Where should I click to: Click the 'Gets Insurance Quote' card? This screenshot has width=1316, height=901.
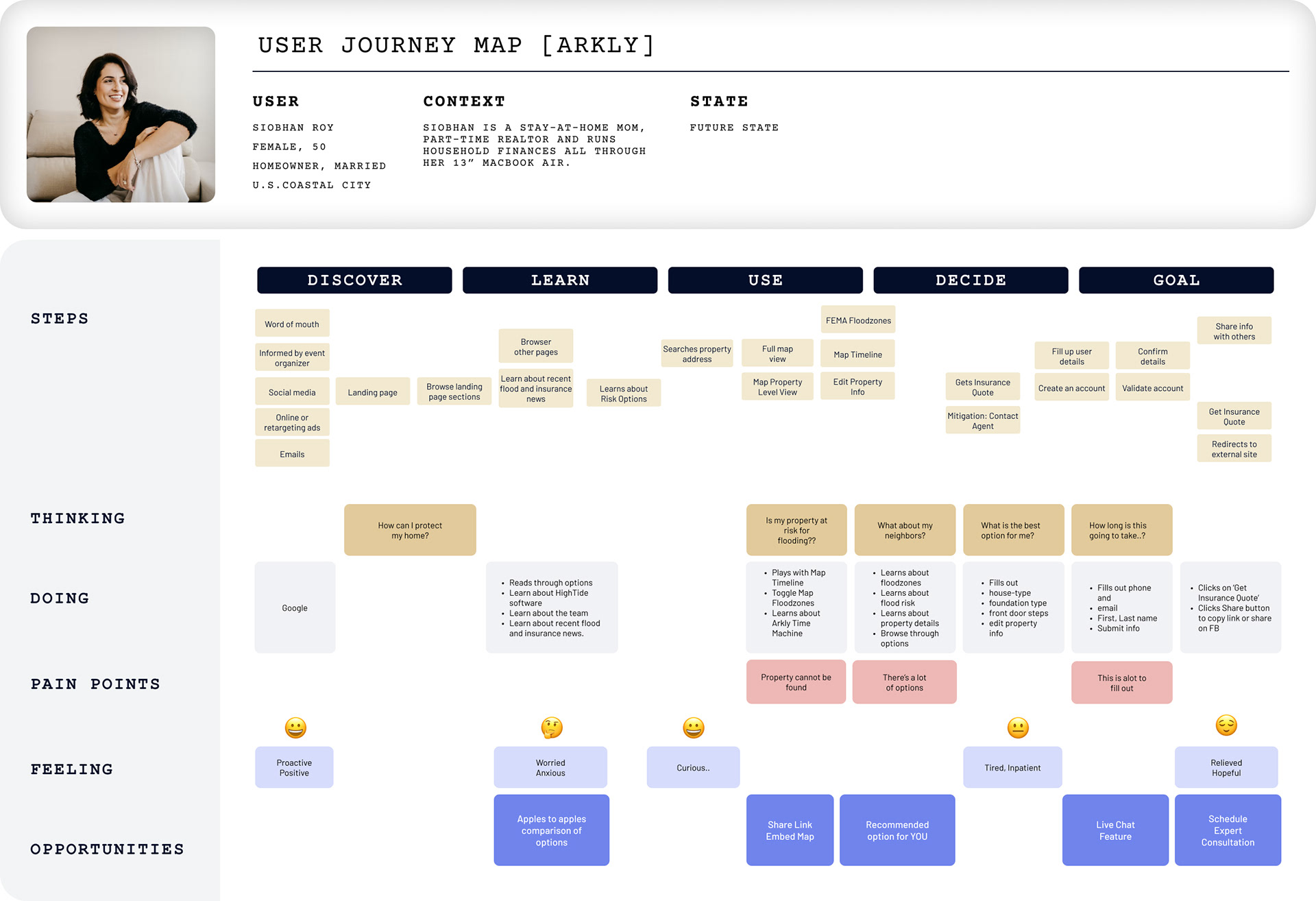tap(982, 387)
